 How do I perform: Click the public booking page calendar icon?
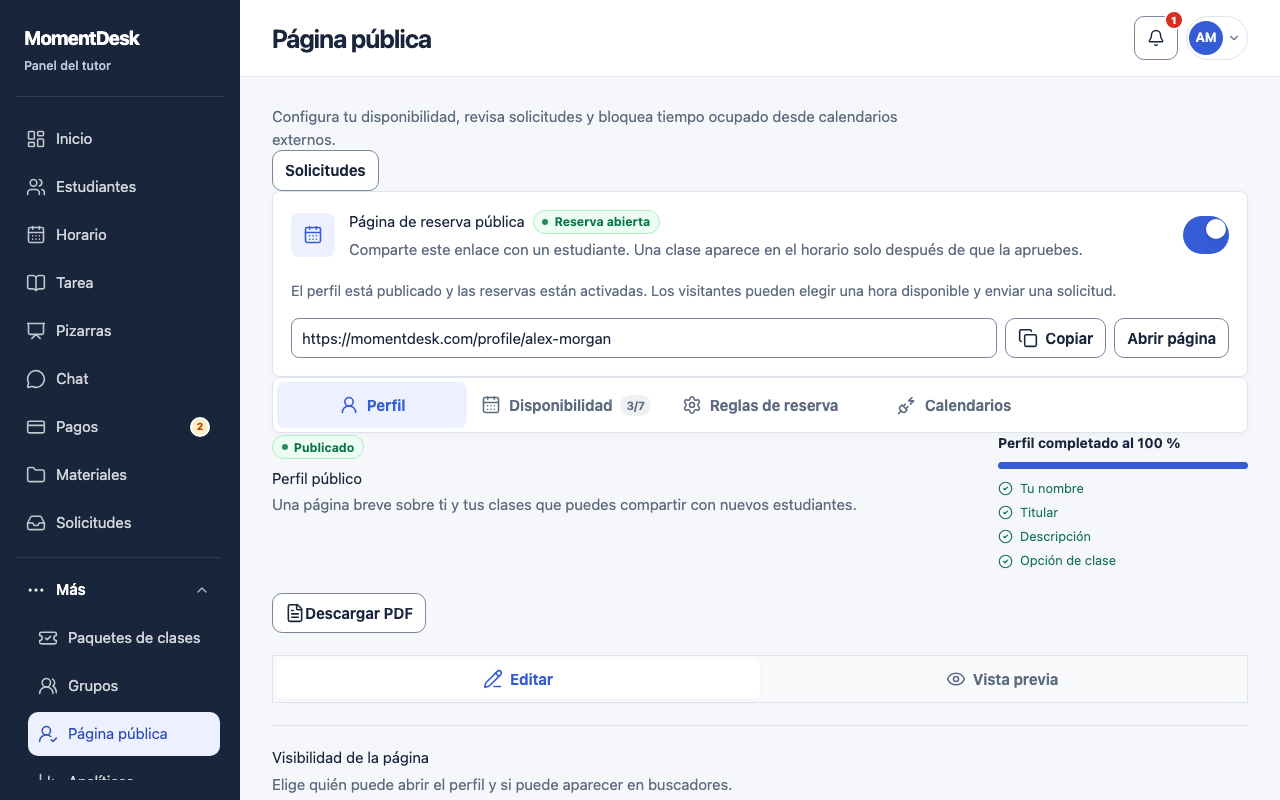tap(313, 235)
